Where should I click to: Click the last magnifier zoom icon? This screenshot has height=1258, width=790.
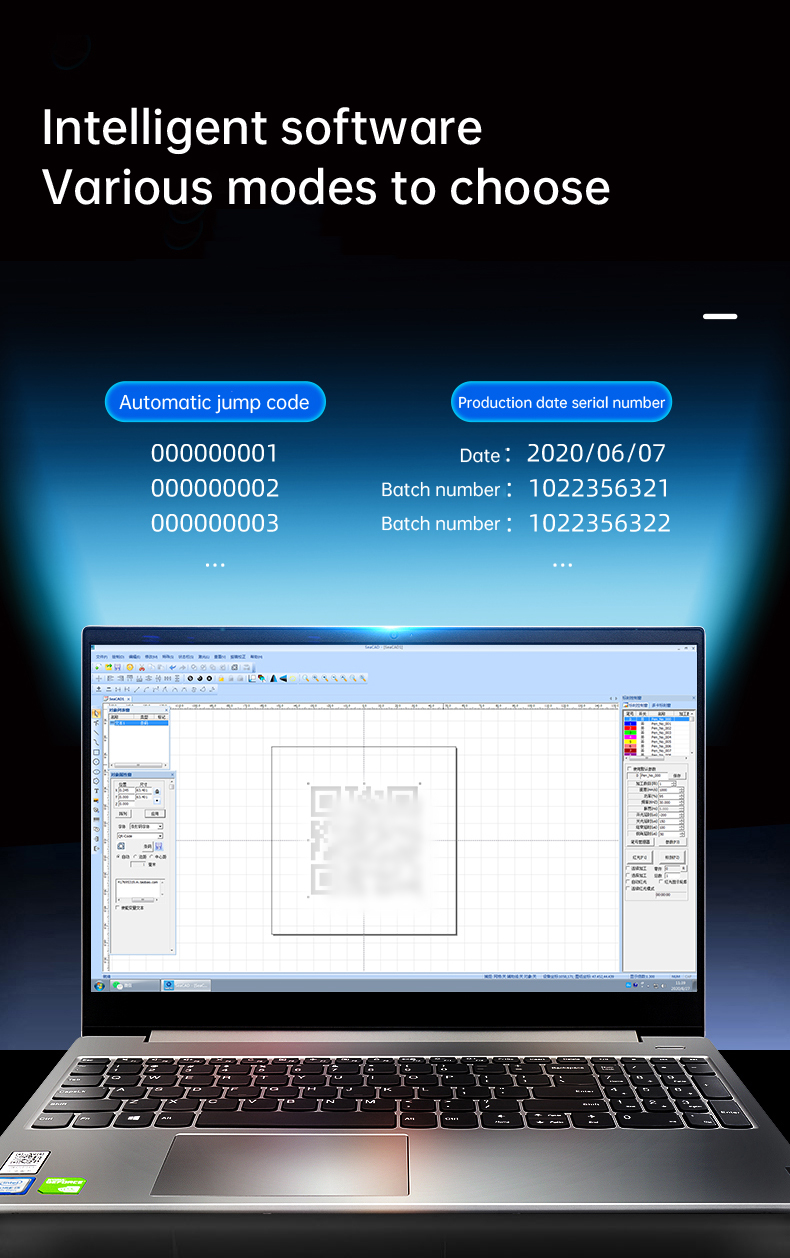click(362, 678)
